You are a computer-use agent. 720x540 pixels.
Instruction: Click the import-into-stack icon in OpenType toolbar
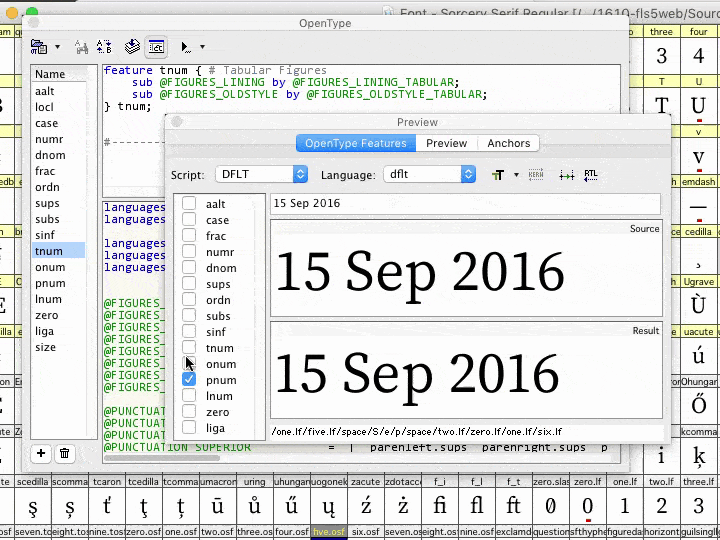click(132, 47)
